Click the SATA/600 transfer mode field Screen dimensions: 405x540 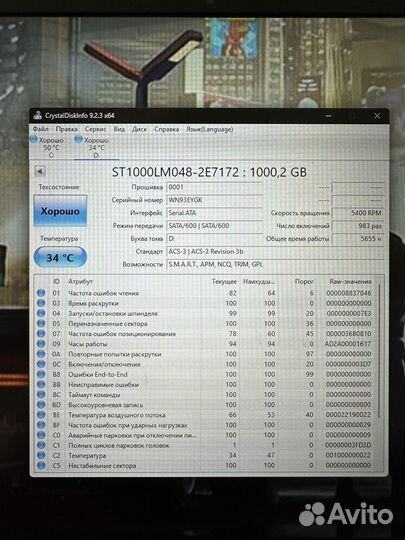click(x=214, y=226)
